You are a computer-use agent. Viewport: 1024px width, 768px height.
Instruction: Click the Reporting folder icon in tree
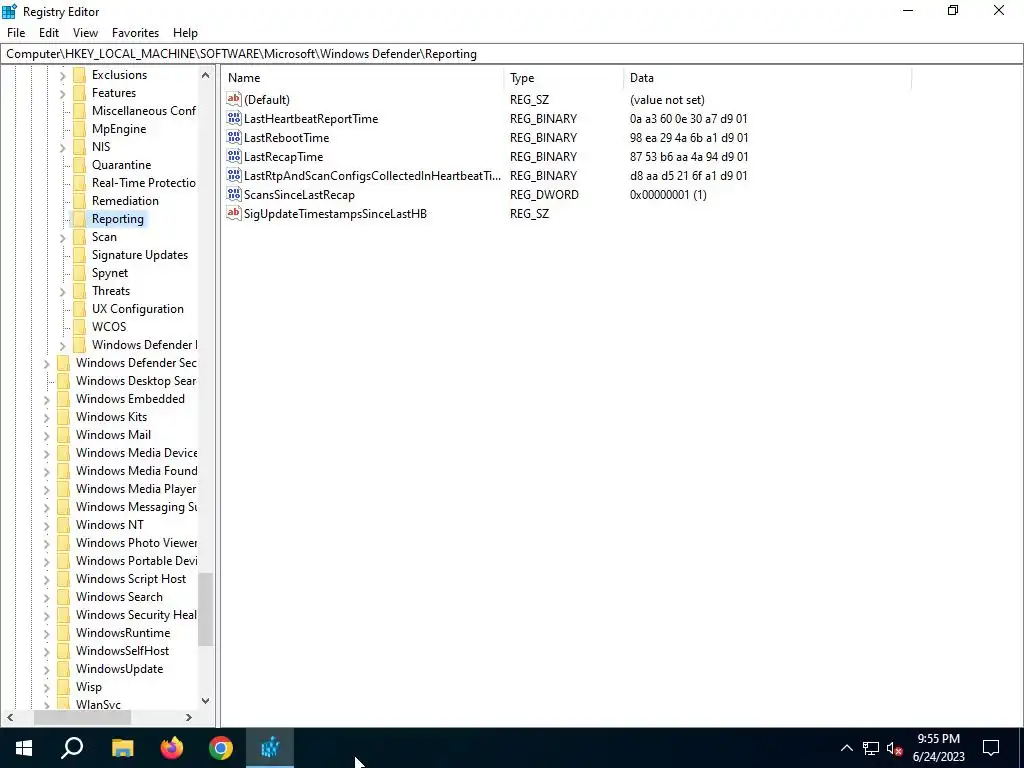tap(80, 219)
